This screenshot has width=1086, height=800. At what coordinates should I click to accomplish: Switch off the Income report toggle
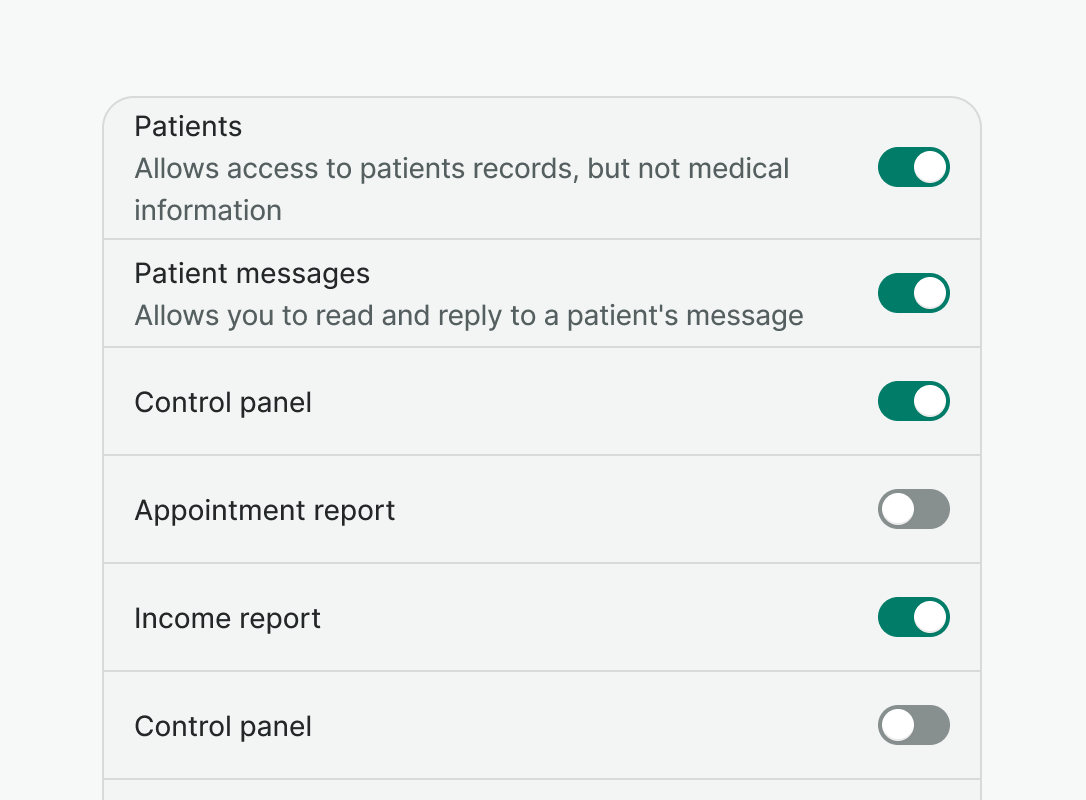[913, 618]
